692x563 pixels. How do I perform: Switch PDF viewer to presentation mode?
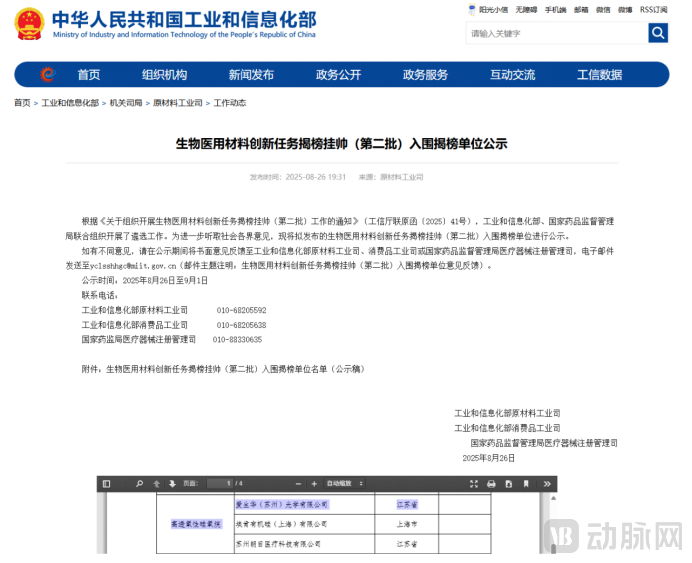(x=474, y=484)
